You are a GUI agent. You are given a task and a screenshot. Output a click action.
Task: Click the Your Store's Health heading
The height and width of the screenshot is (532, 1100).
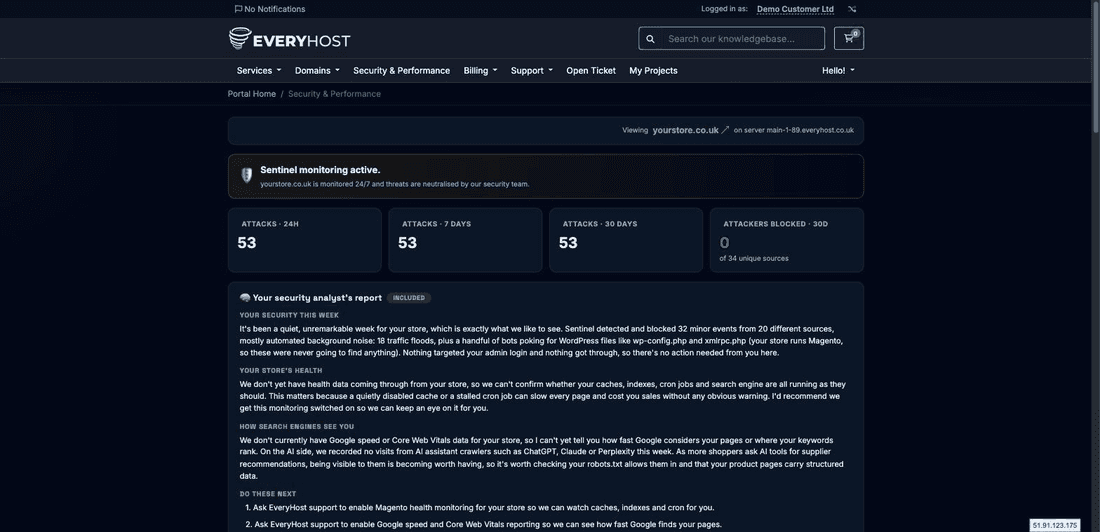pos(281,371)
